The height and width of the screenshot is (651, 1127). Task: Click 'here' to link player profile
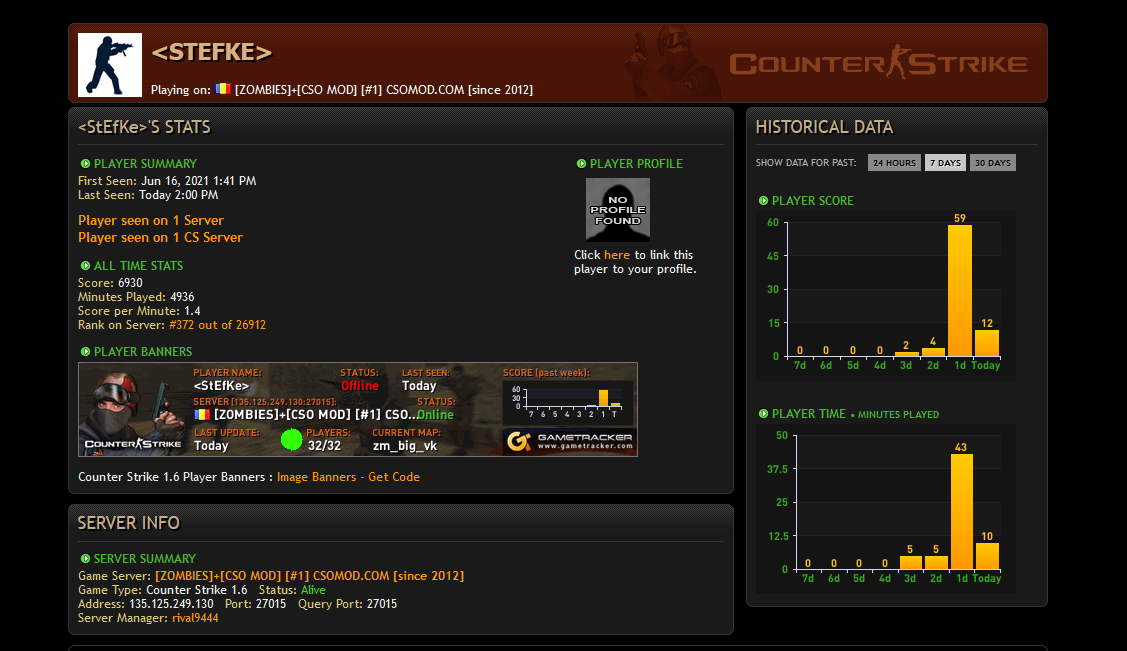pos(617,255)
